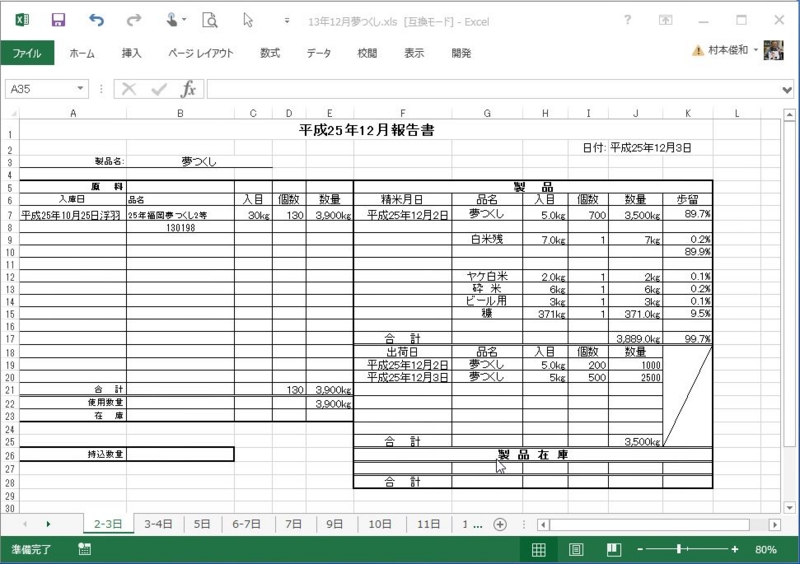Select column F header
Screen dimensions: 800x564
click(403, 113)
